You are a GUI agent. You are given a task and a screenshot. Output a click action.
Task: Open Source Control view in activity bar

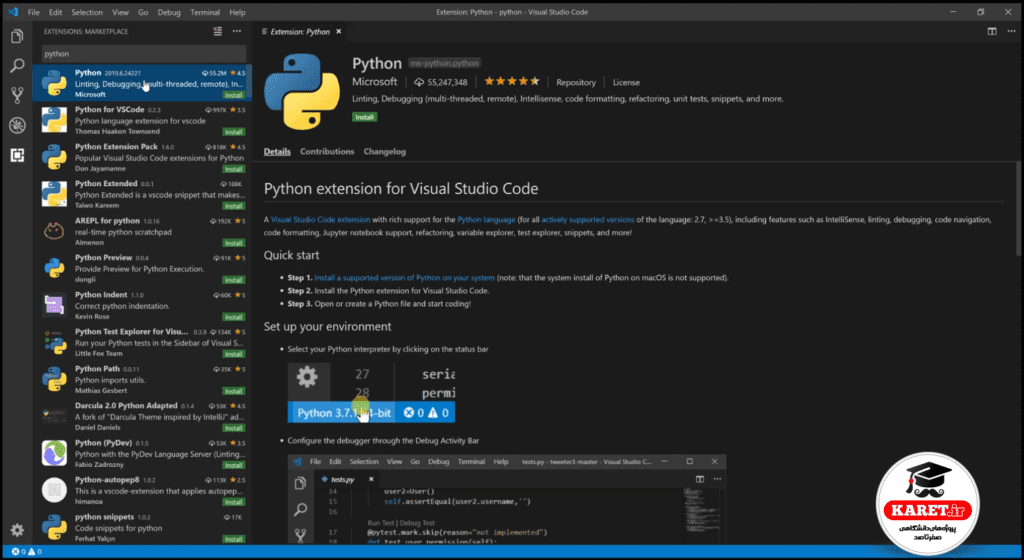click(17, 95)
